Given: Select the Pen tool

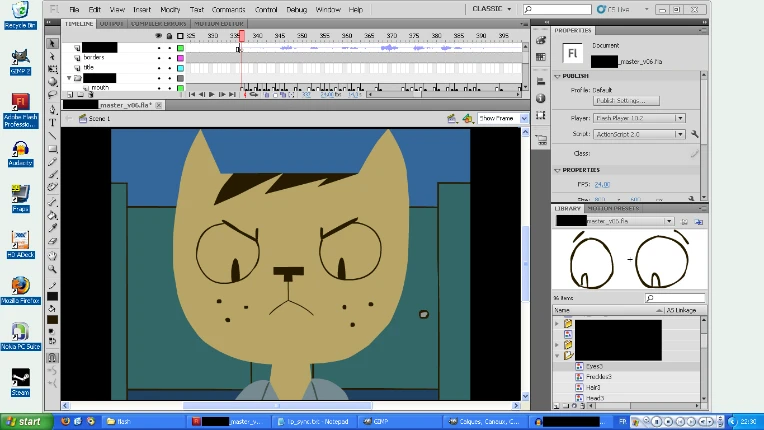Looking at the screenshot, I should pos(52,110).
